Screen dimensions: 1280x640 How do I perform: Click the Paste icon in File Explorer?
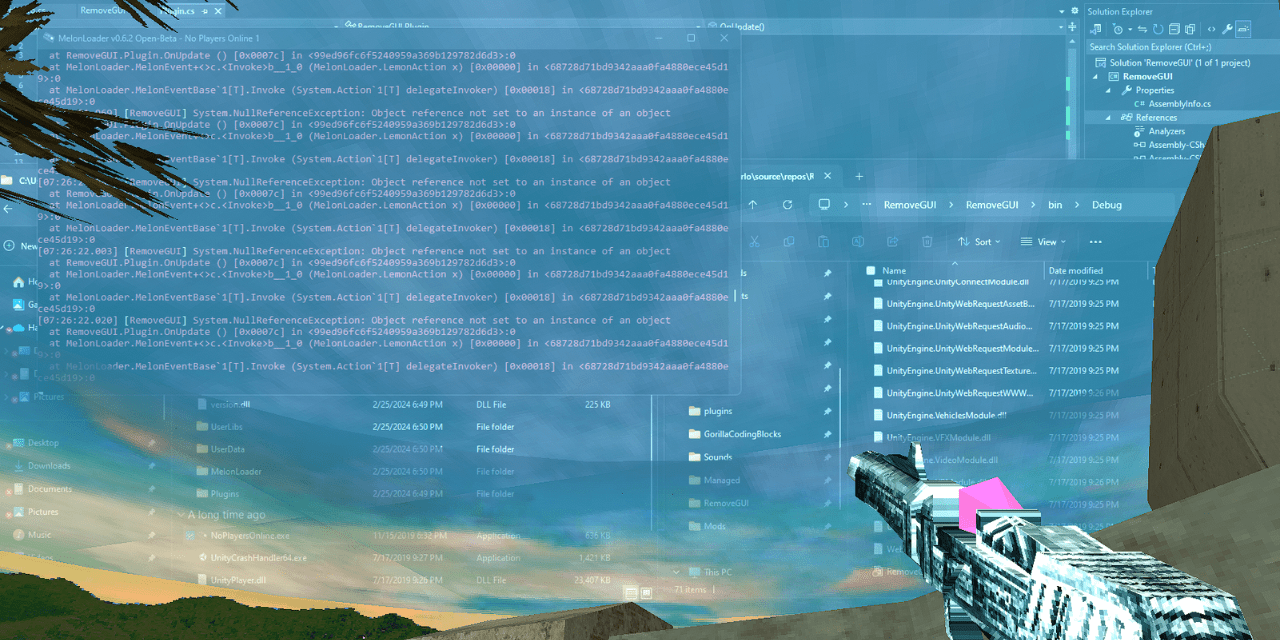[824, 242]
